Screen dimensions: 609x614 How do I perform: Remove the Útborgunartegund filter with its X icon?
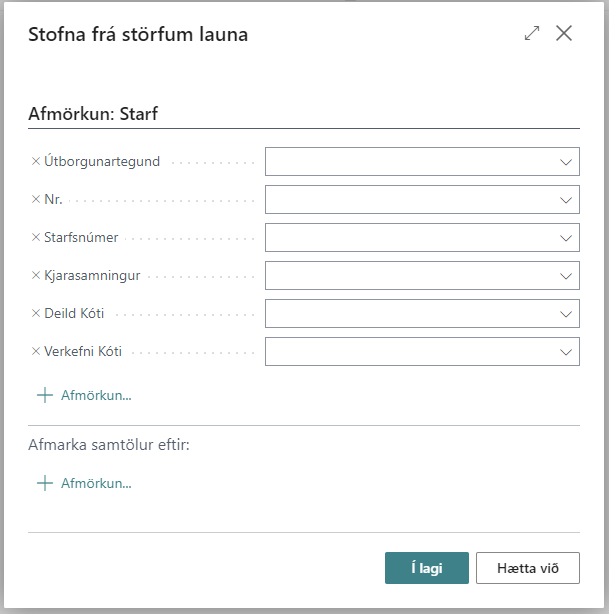pos(36,162)
